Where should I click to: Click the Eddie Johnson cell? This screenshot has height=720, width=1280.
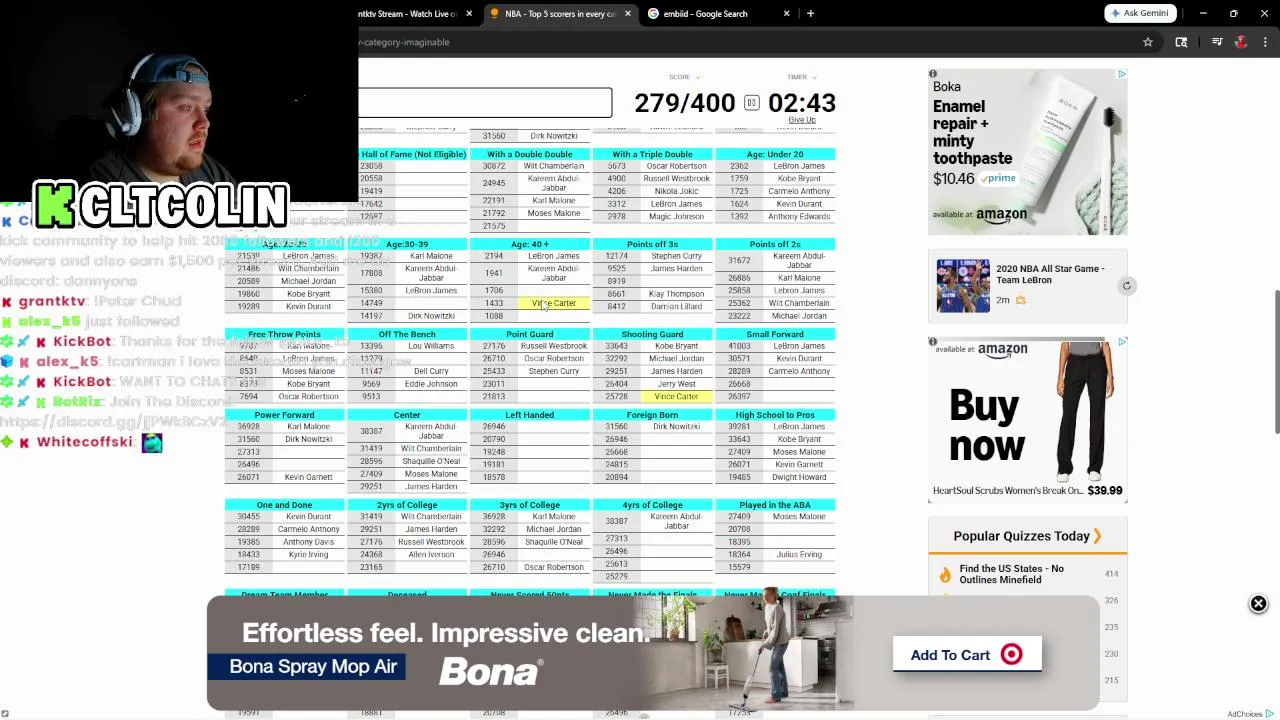coord(431,384)
